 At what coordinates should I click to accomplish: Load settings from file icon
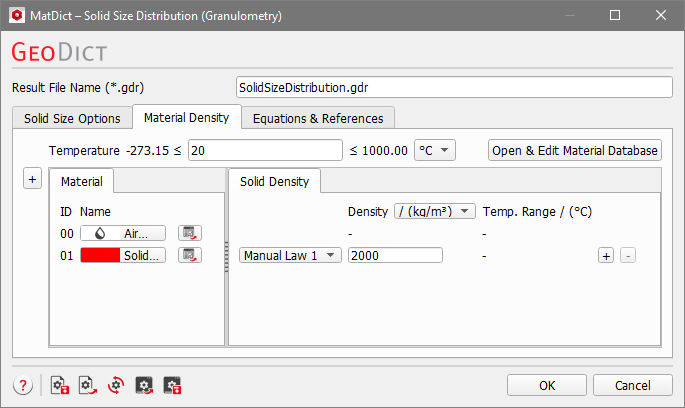tap(88, 385)
